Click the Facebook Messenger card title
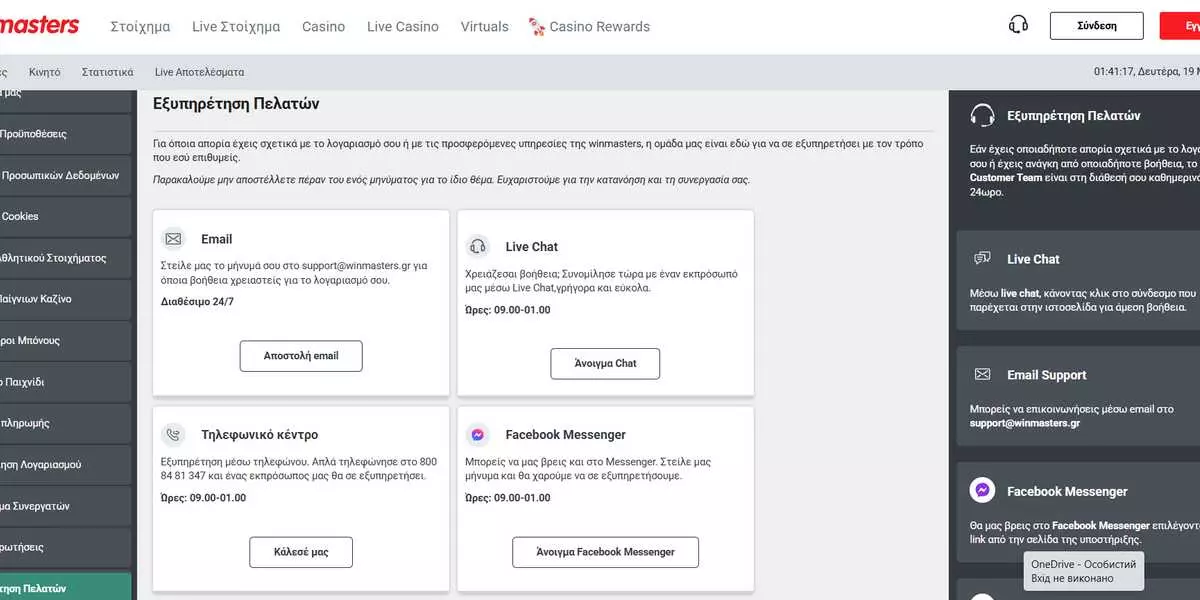 [565, 435]
